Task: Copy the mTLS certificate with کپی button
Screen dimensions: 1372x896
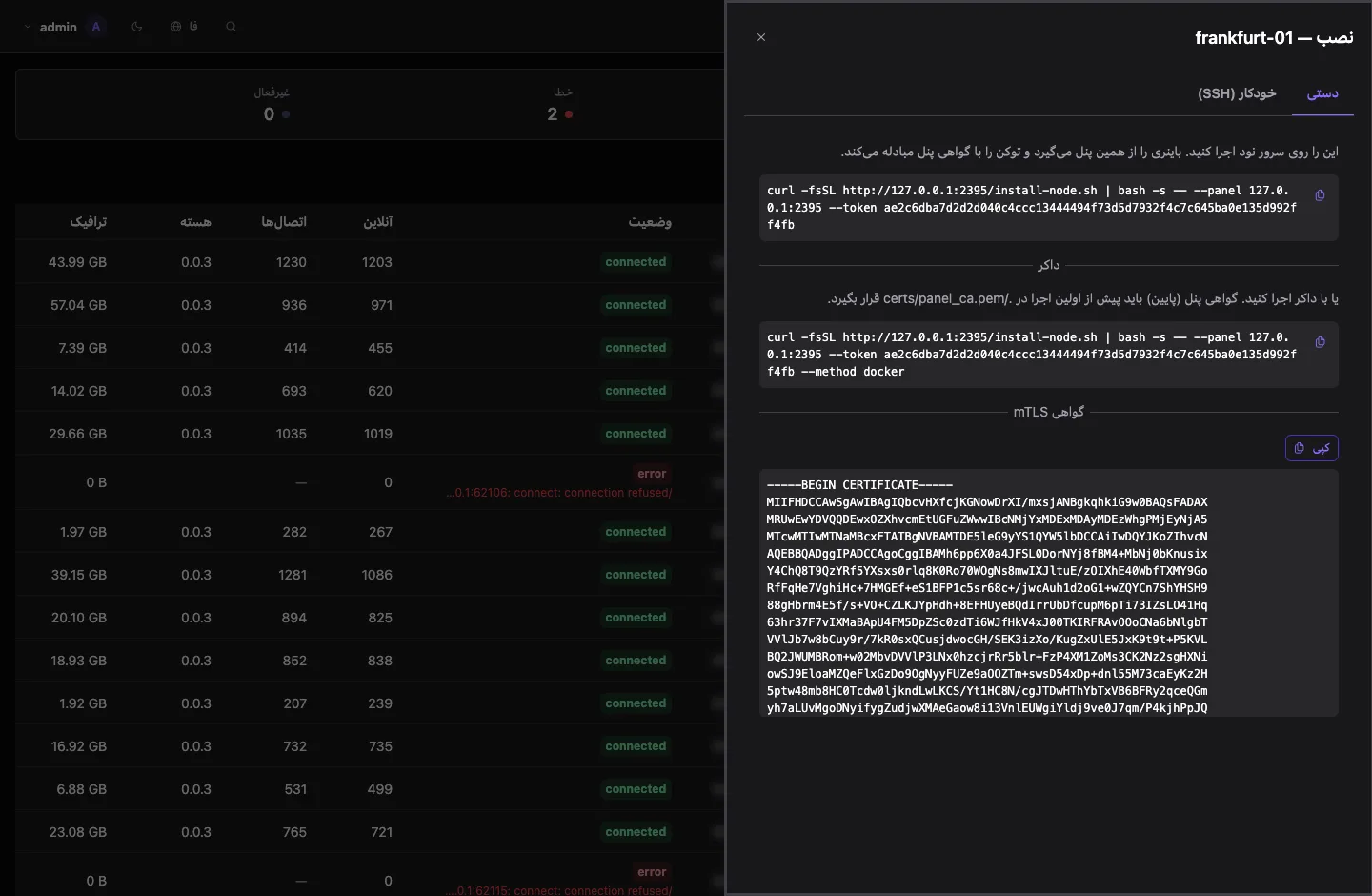Action: coord(1312,448)
